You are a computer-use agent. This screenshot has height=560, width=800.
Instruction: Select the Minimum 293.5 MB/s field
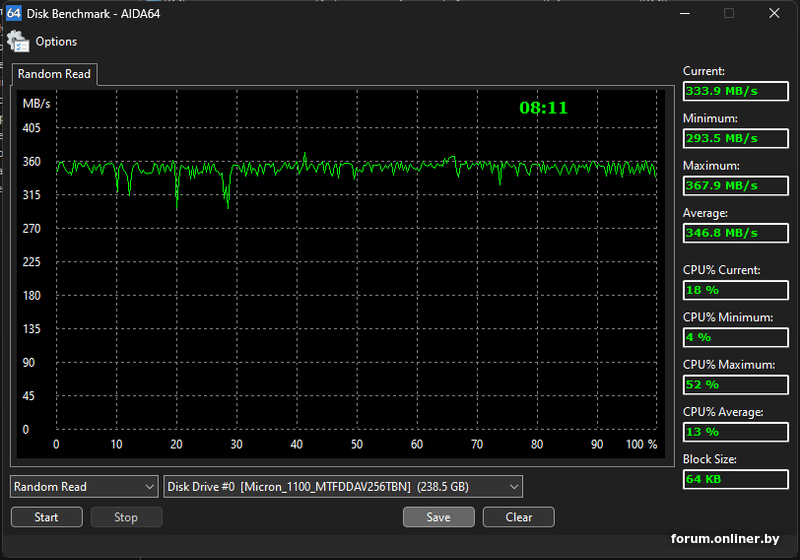tap(735, 138)
